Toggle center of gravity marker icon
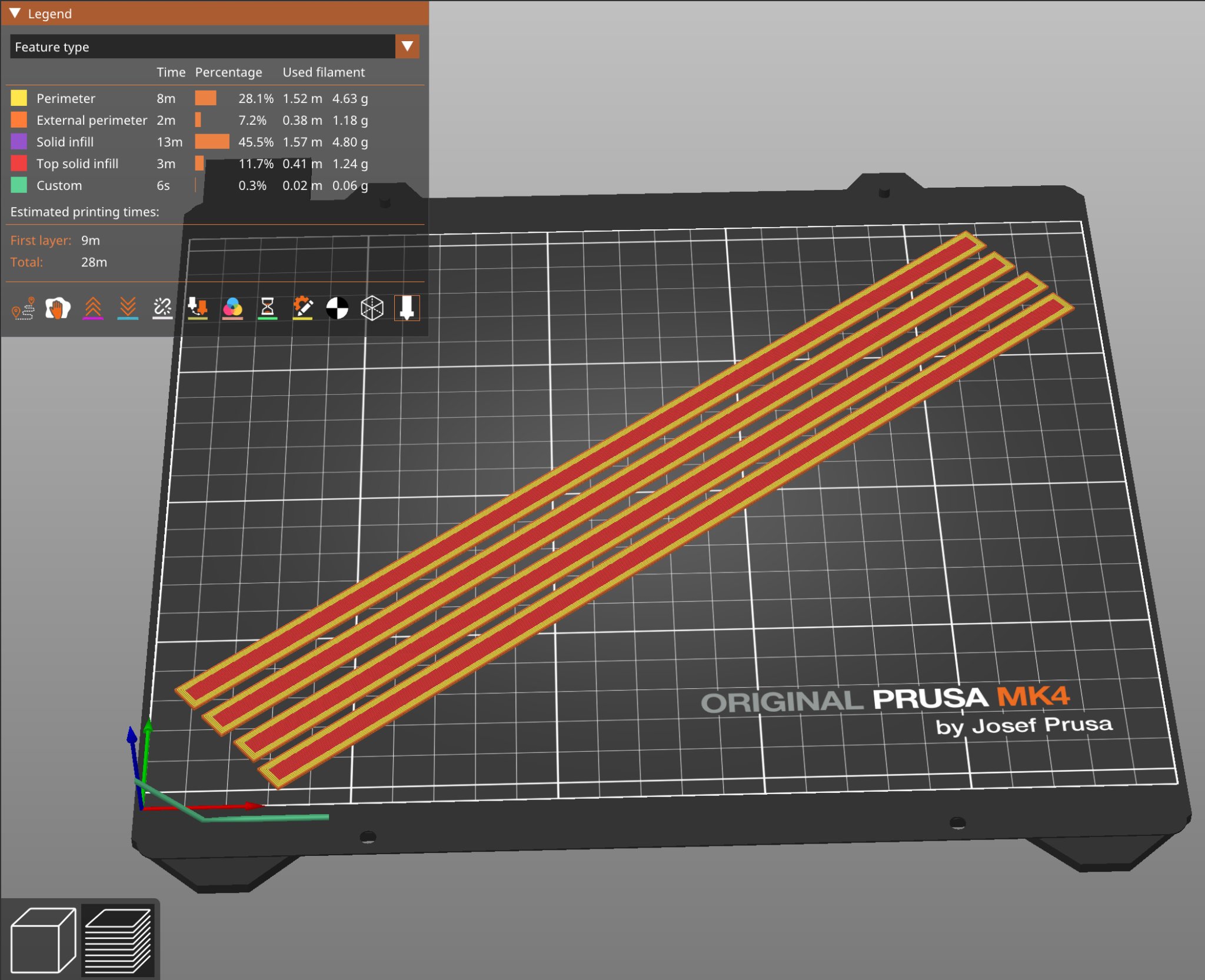 337,308
